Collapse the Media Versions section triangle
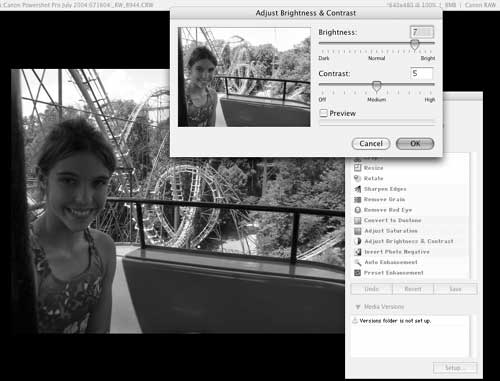Screen dimensions: 500x381 pos(358,307)
